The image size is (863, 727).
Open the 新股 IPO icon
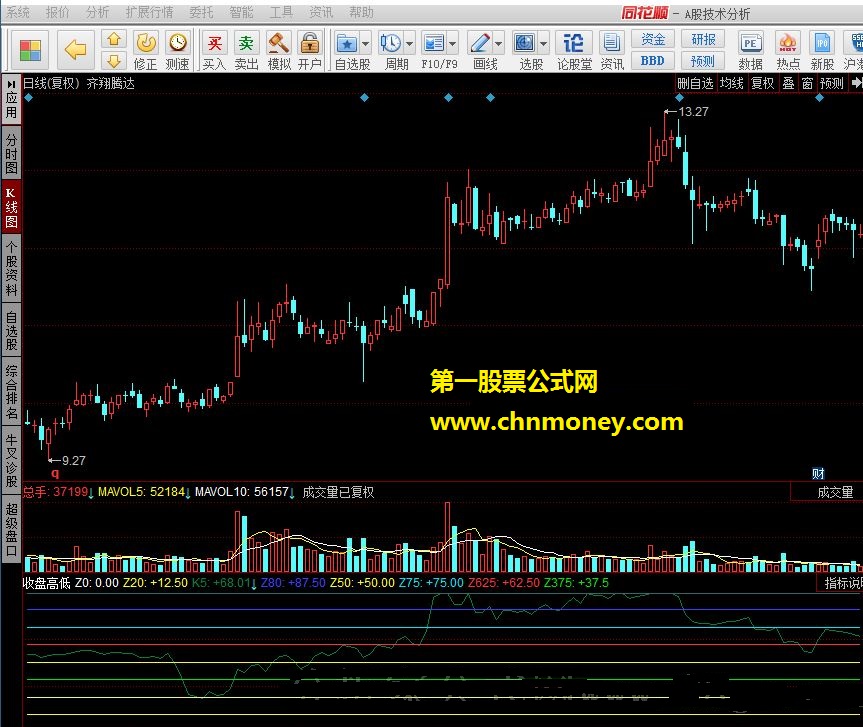(x=822, y=51)
